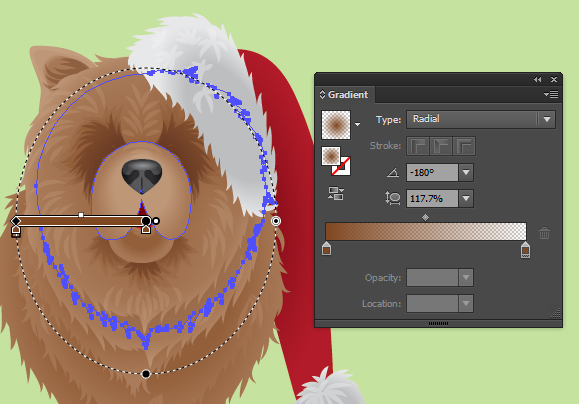Collapse the panel with double-arrow icon
This screenshot has width=579, height=404.
coord(538,79)
